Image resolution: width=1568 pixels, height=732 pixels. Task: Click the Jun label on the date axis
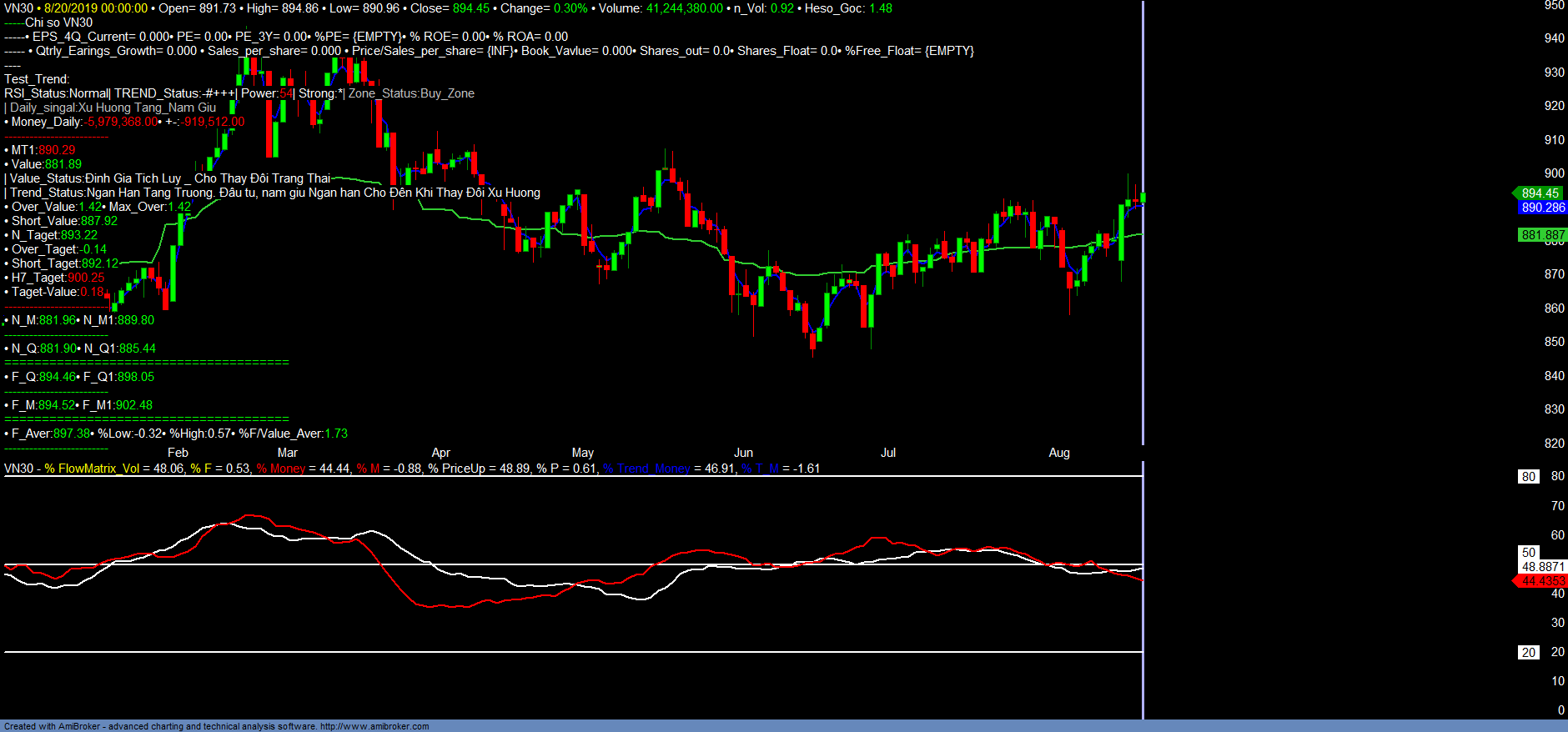click(742, 453)
